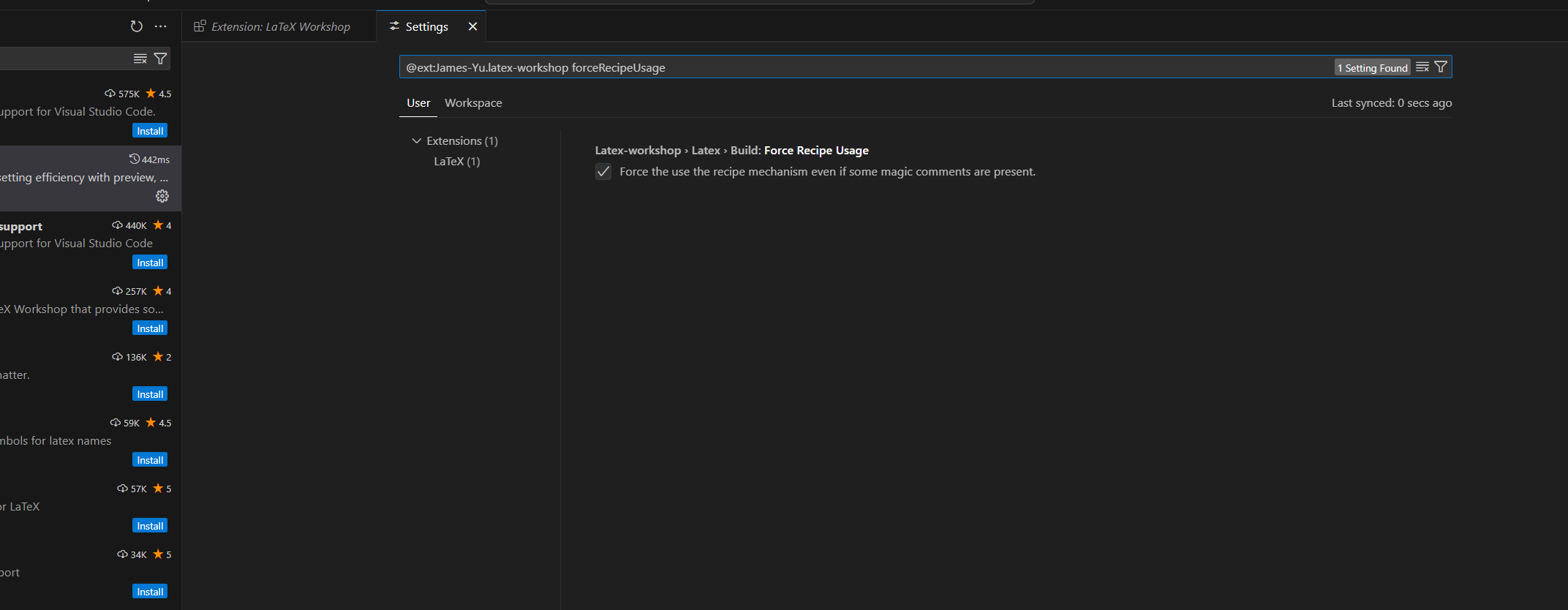Click the 442ms activation time label
1568x610 pixels.
coord(156,159)
